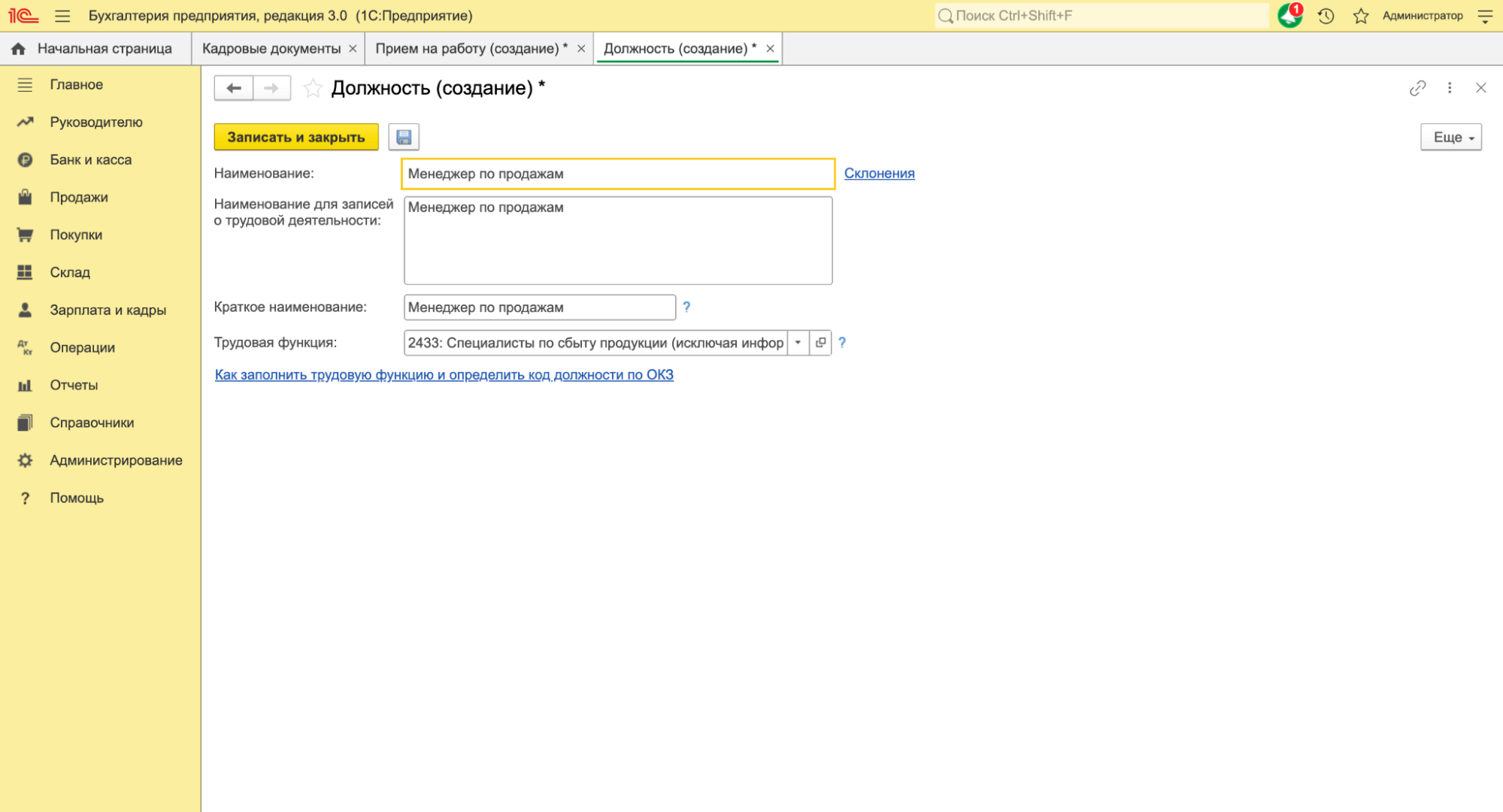Switch to the Прием на работу tab

point(471,48)
